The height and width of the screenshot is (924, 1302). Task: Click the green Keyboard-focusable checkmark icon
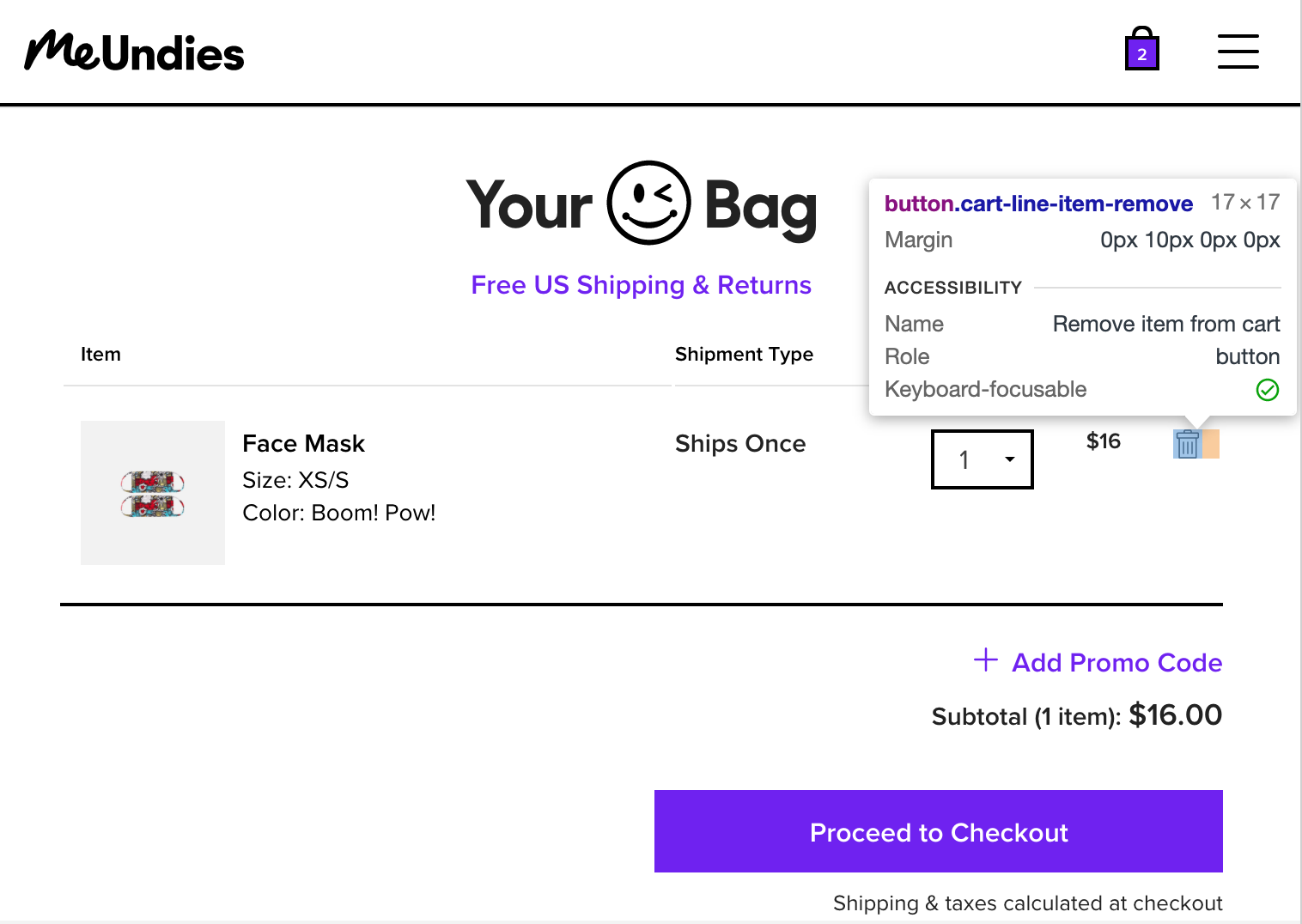pyautogui.click(x=1268, y=390)
